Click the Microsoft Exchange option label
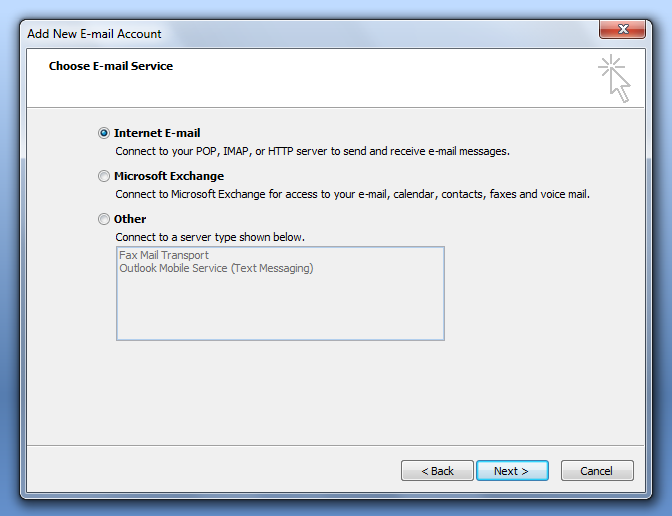This screenshot has height=516, width=672. click(x=169, y=176)
